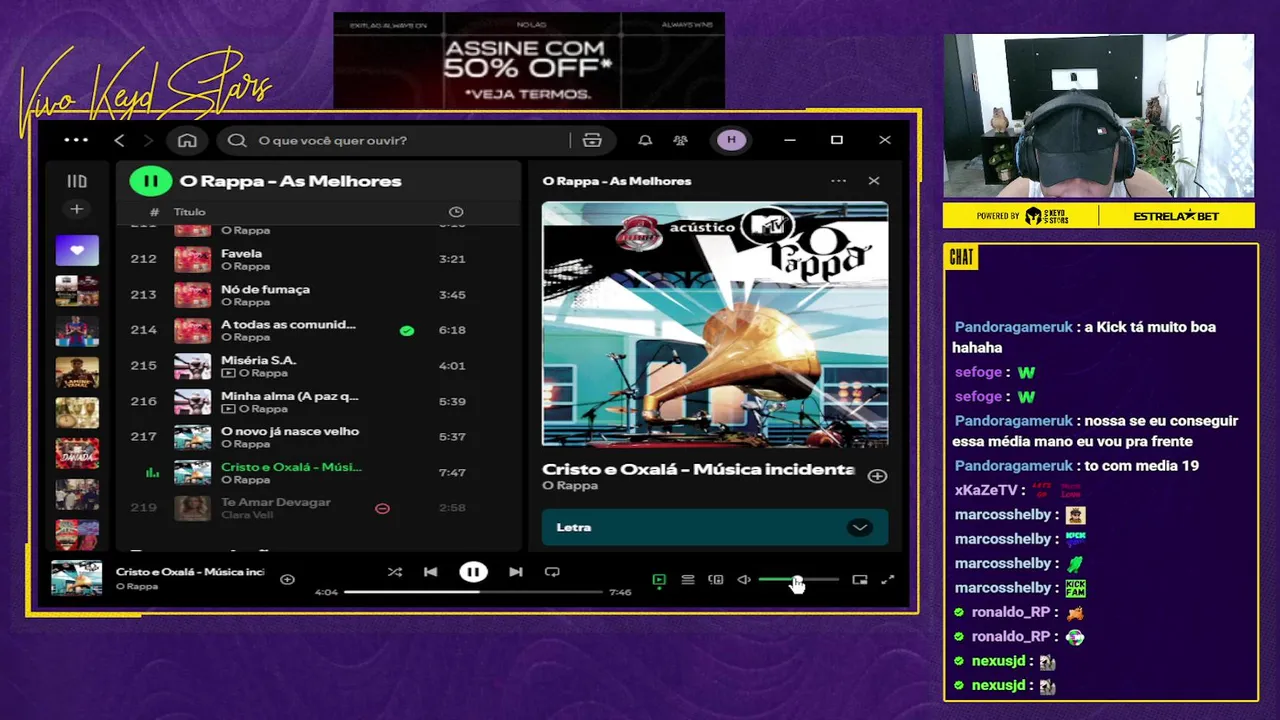This screenshot has width=1280, height=720.
Task: Open the Browse icon beside search
Action: point(592,140)
